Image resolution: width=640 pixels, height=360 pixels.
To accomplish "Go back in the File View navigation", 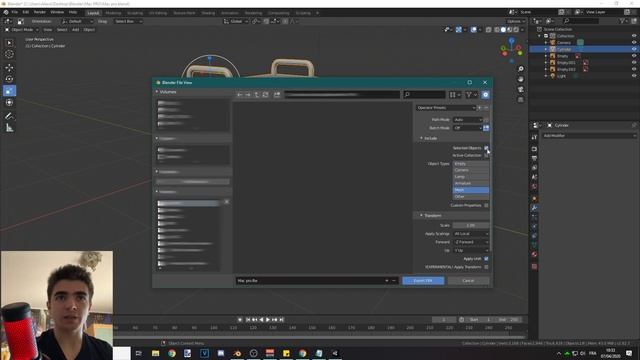I will click(240, 95).
